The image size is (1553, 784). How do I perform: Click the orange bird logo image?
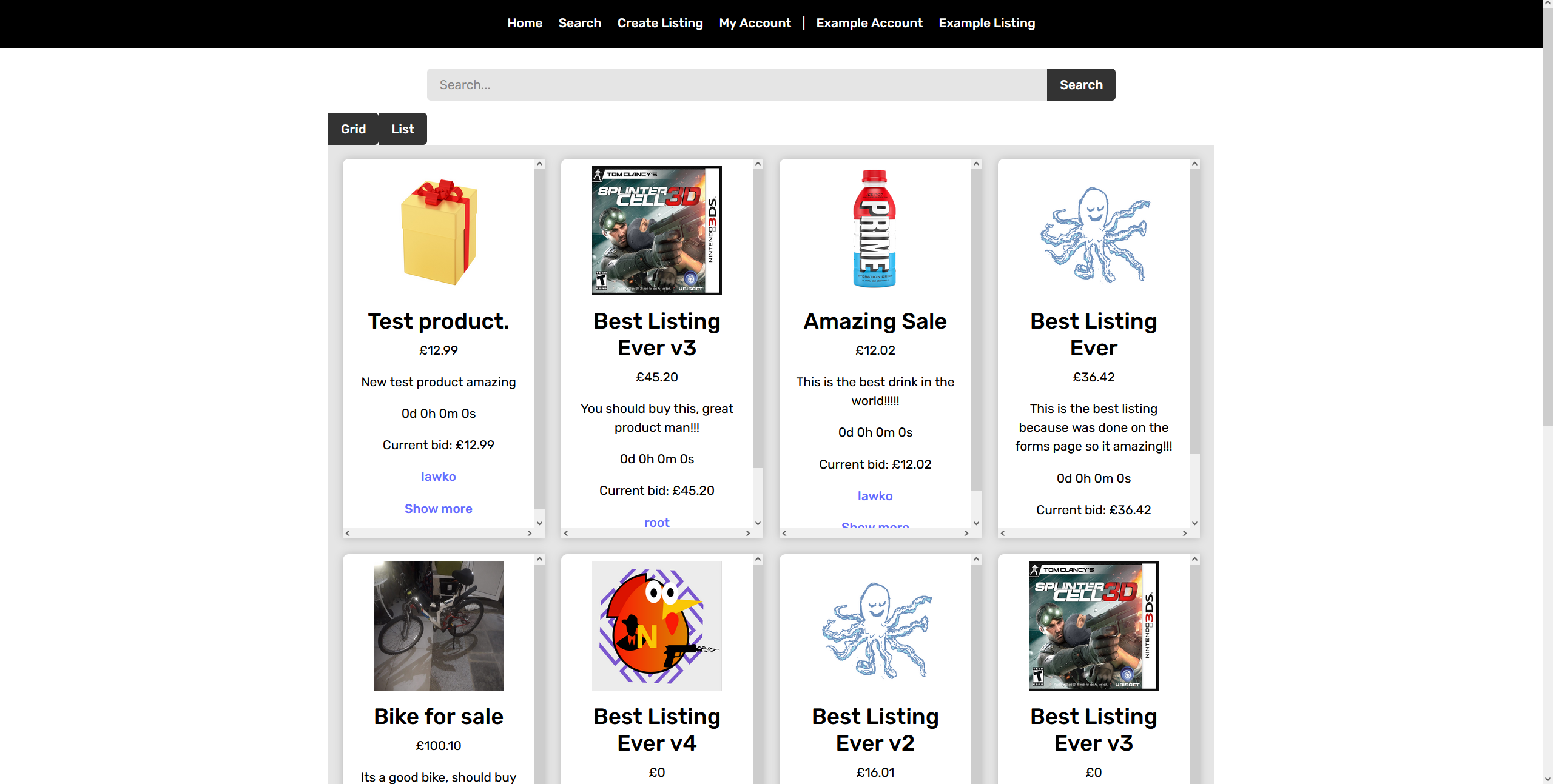point(656,625)
